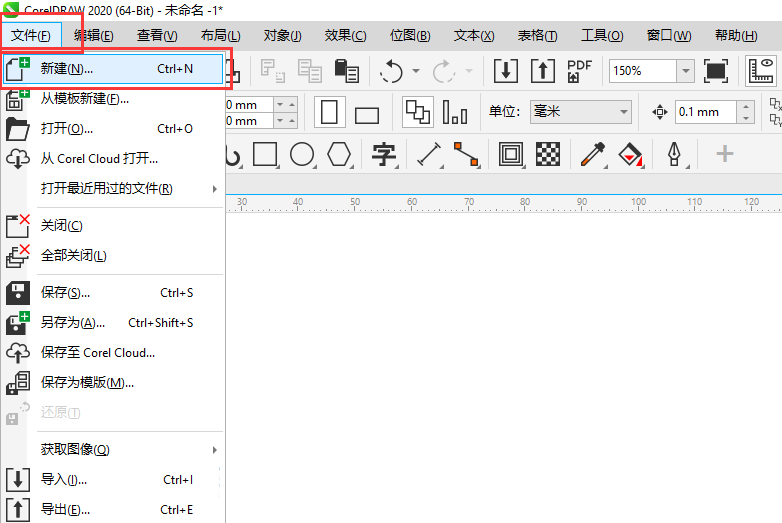This screenshot has height=523, width=782.
Task: Select the Connector tool
Action: pos(466,154)
